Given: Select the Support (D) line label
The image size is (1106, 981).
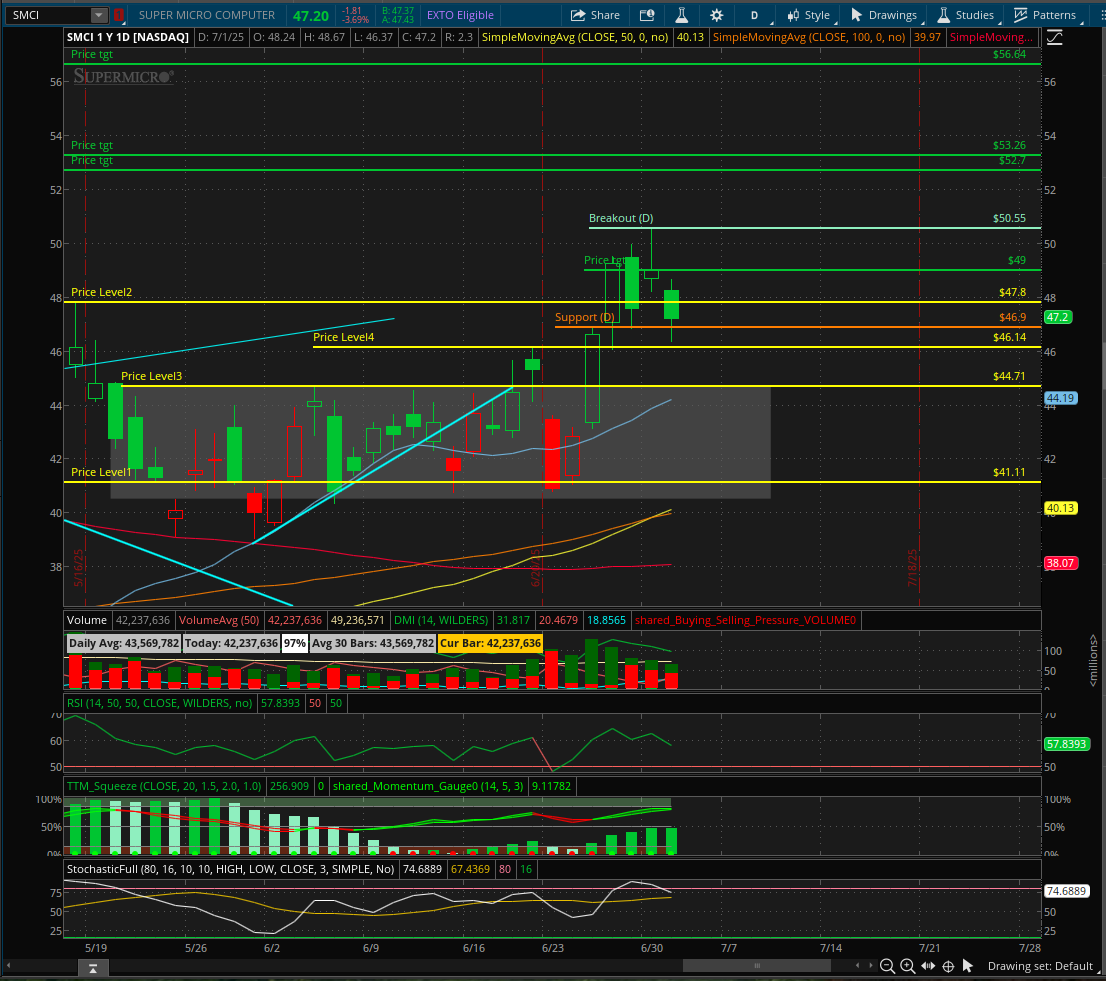Looking at the screenshot, I should (x=585, y=317).
